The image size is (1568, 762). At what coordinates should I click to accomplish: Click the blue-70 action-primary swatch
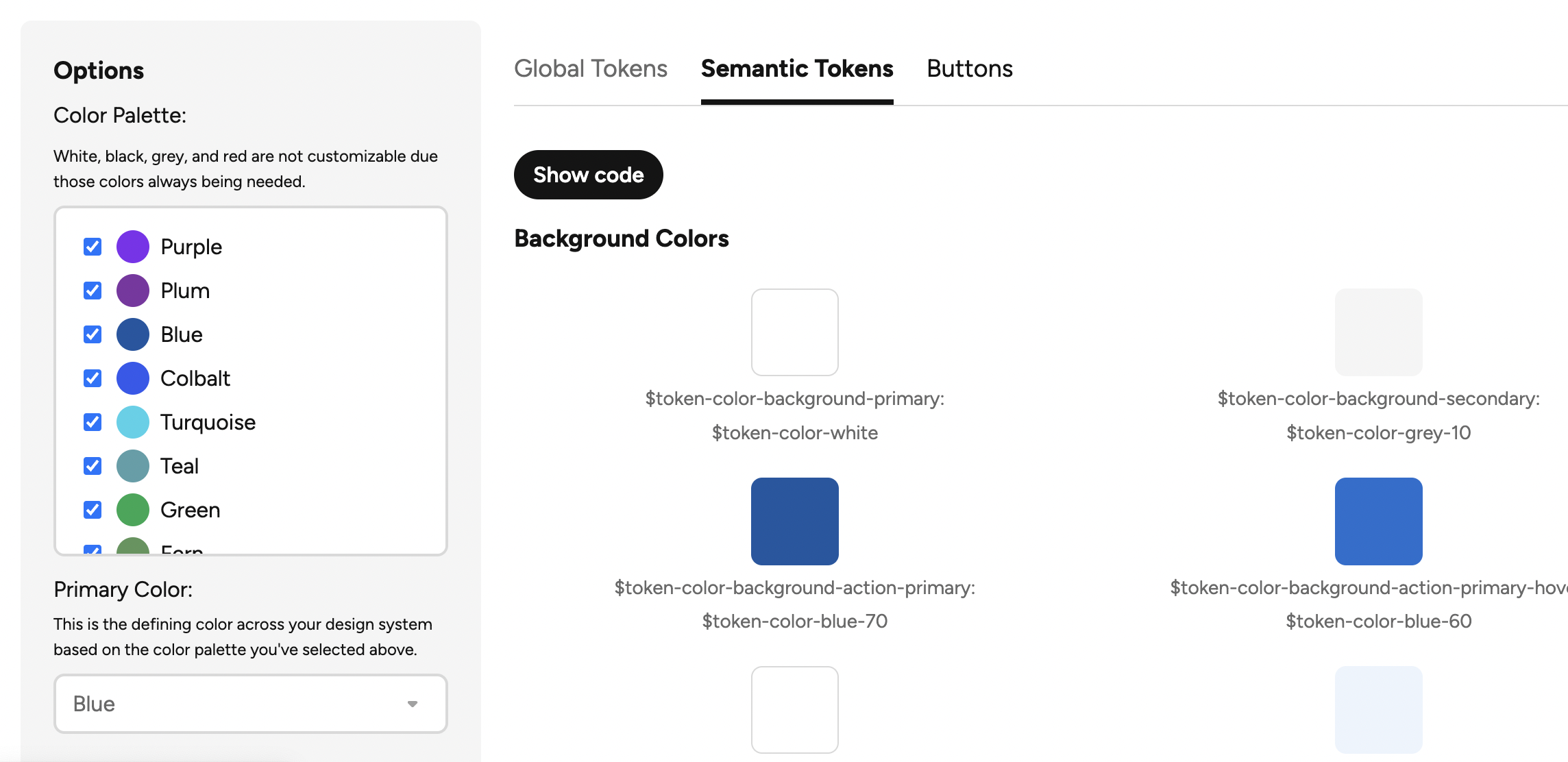coord(795,521)
